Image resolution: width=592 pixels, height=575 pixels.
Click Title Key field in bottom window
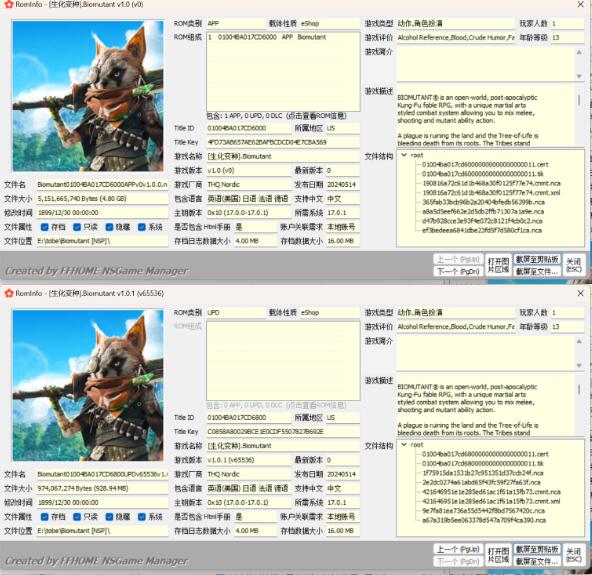283,432
